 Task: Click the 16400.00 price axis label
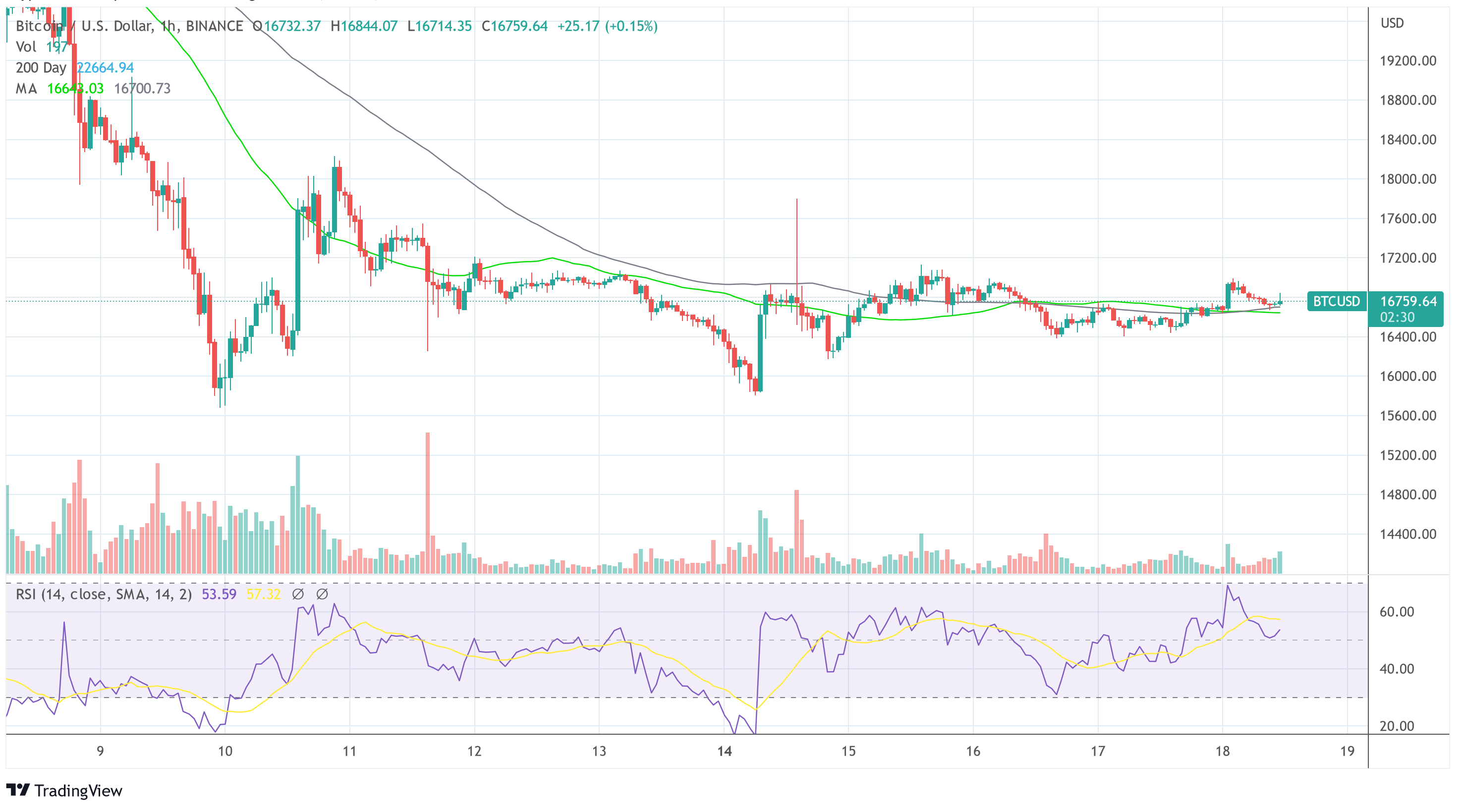click(1408, 337)
